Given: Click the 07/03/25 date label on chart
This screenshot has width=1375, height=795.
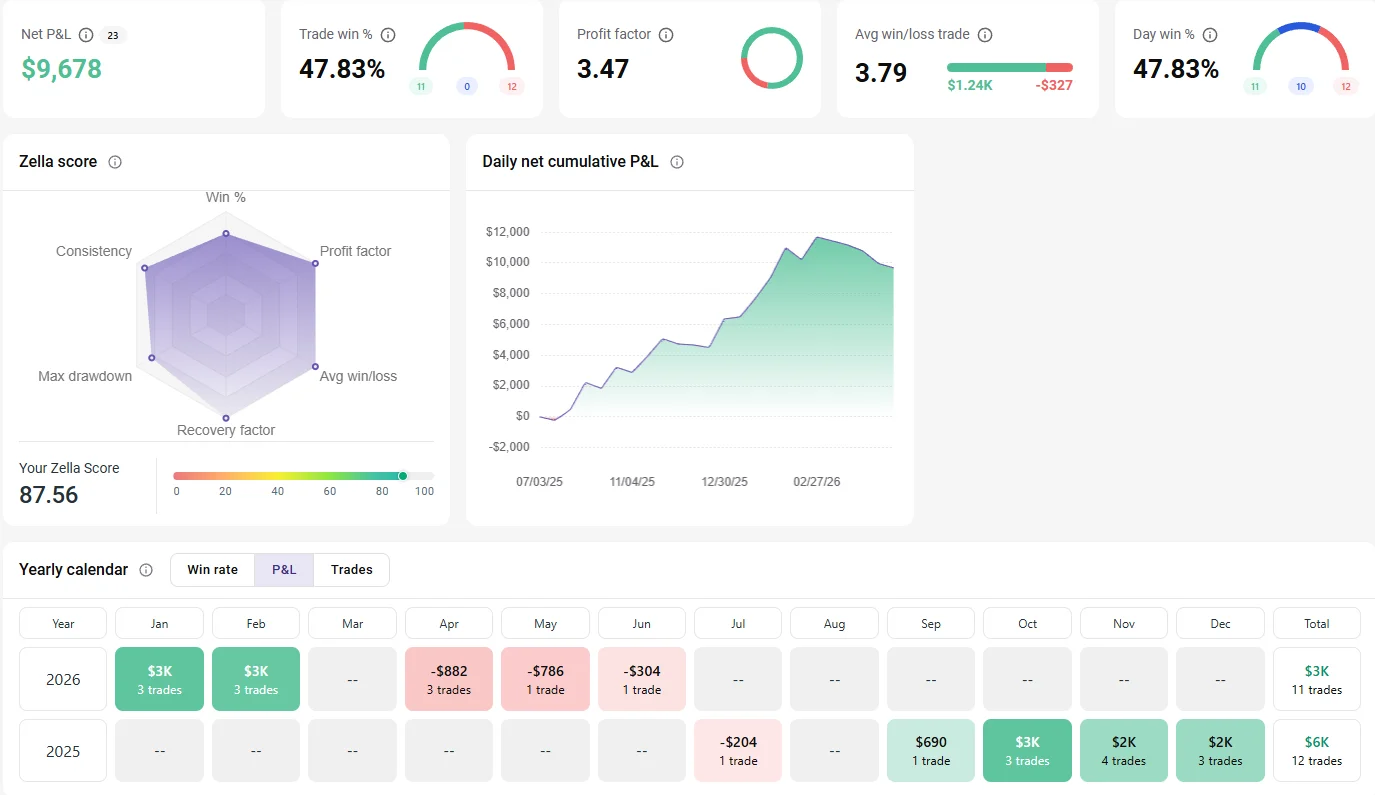Looking at the screenshot, I should pos(539,482).
